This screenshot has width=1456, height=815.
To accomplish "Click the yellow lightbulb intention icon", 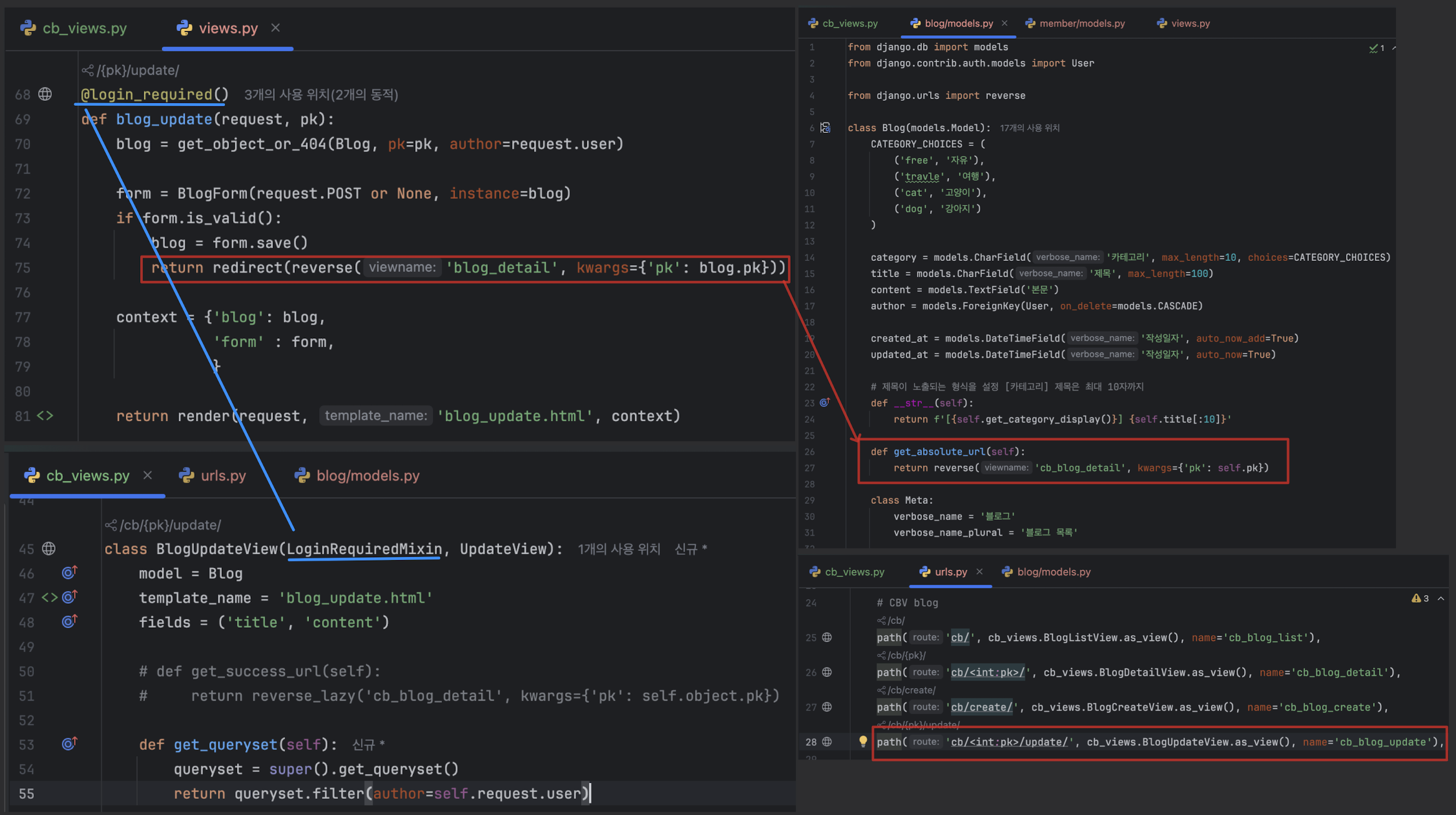I will click(863, 741).
